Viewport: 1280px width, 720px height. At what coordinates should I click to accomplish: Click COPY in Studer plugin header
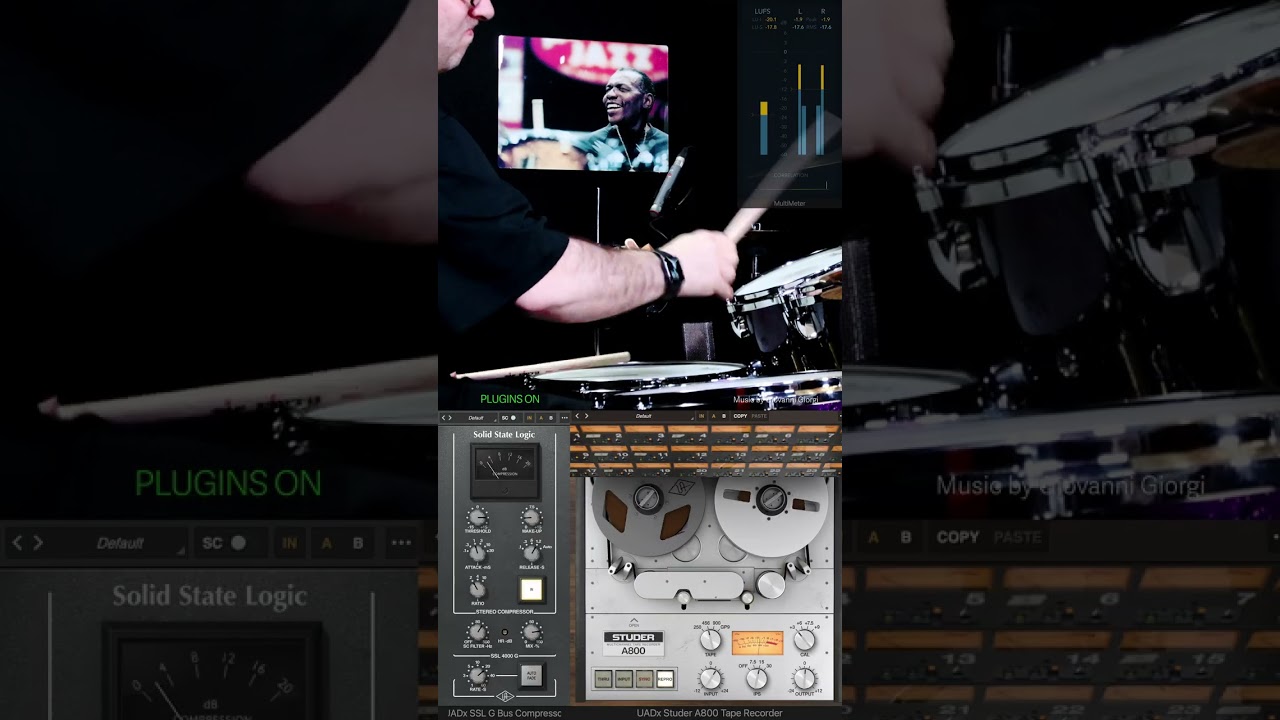pyautogui.click(x=740, y=416)
